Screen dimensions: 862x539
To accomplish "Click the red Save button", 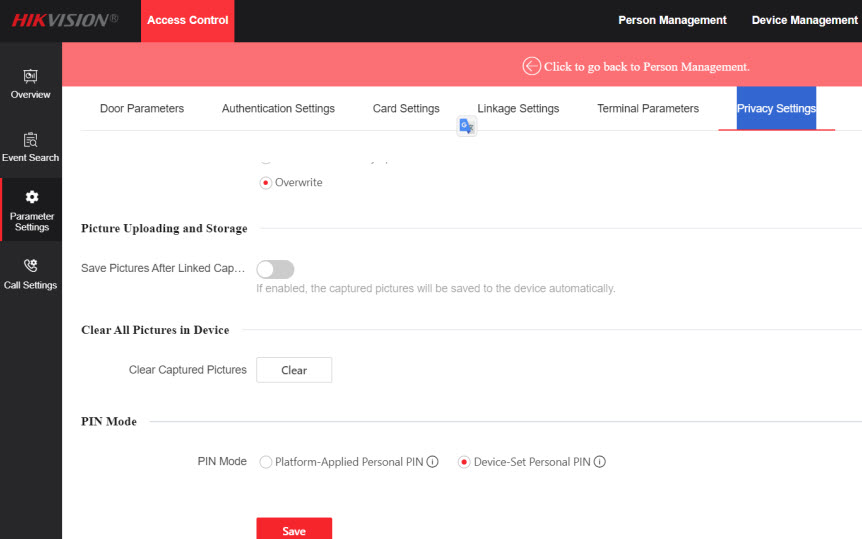I will point(294,530).
